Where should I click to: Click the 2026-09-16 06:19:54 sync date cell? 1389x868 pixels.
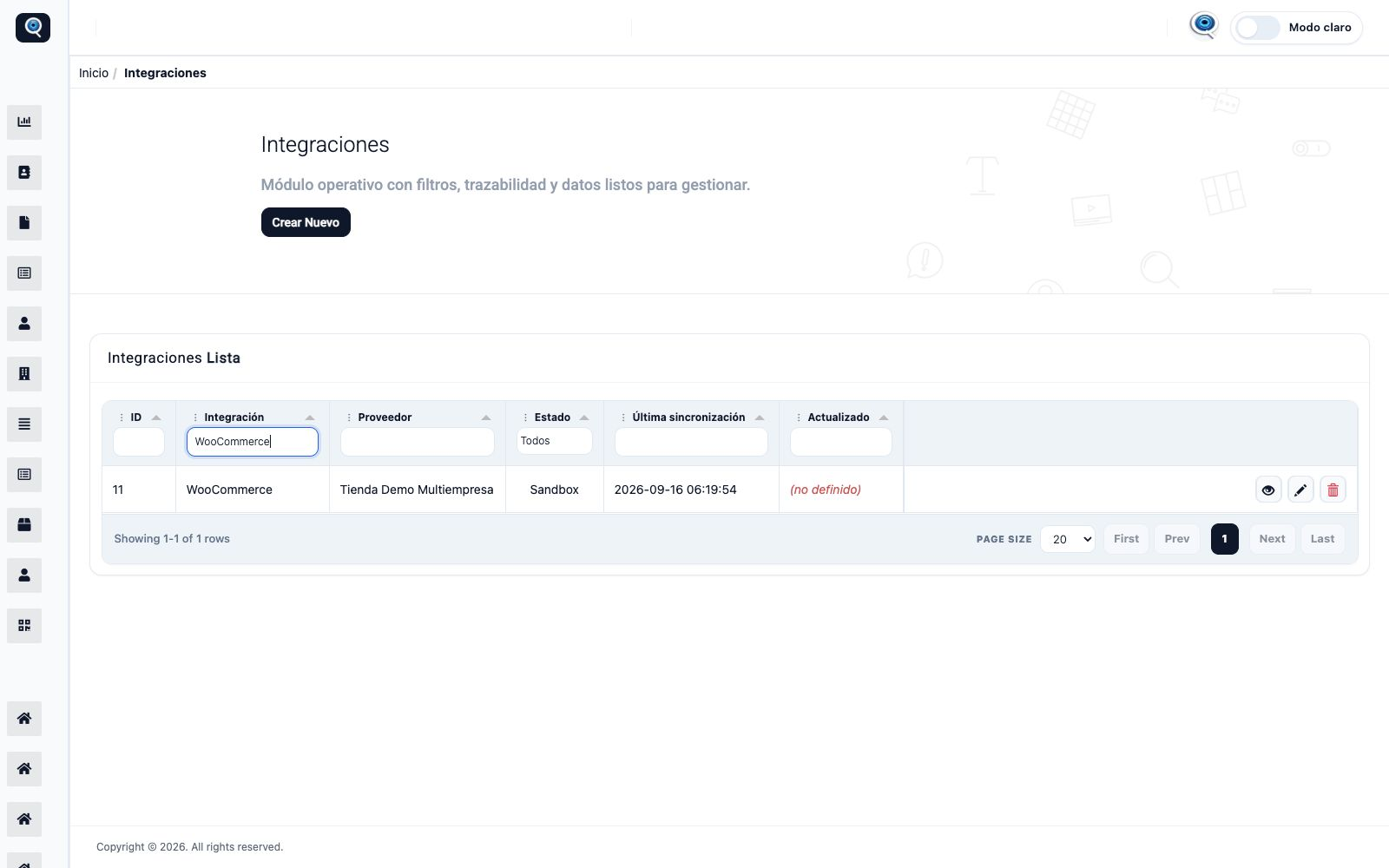point(691,490)
